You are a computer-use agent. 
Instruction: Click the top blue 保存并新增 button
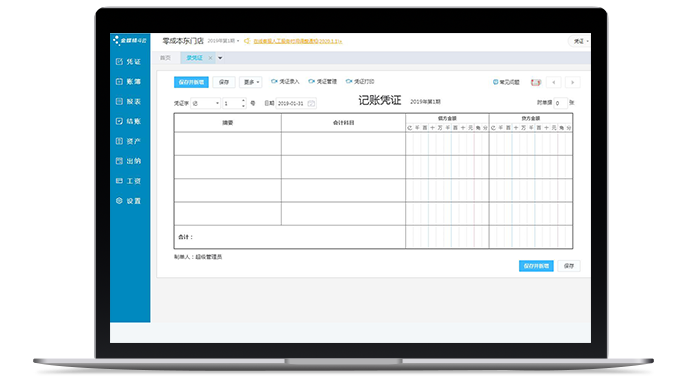[x=191, y=82]
